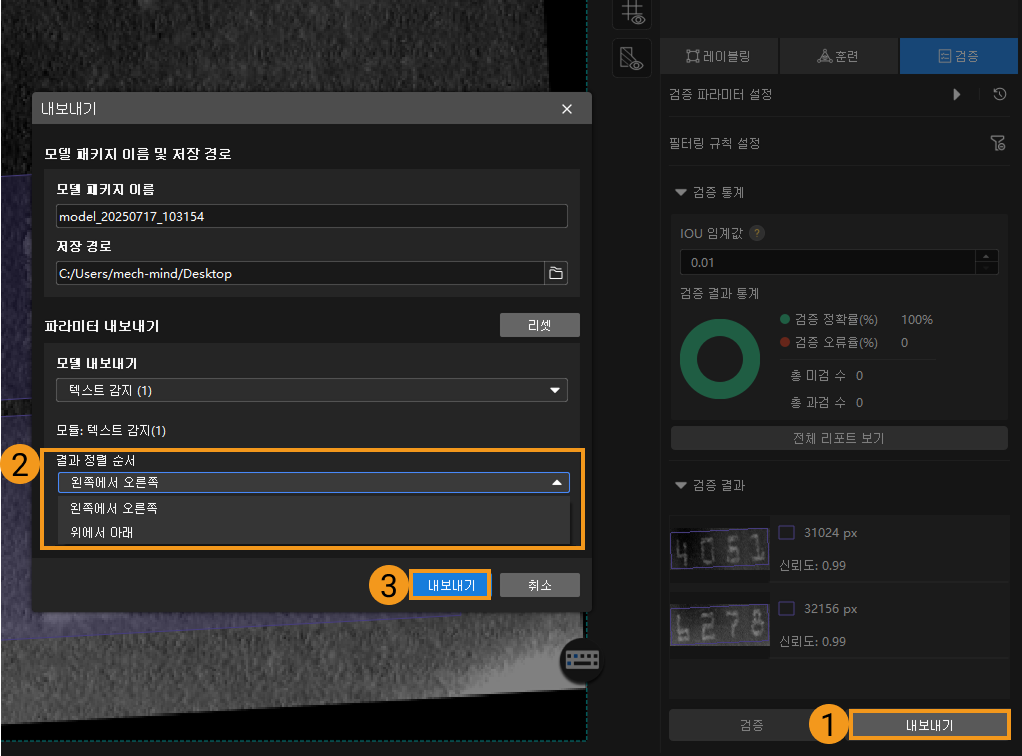This screenshot has width=1022, height=756.
Task: Click the green accuracy donut chart
Action: (x=720, y=359)
